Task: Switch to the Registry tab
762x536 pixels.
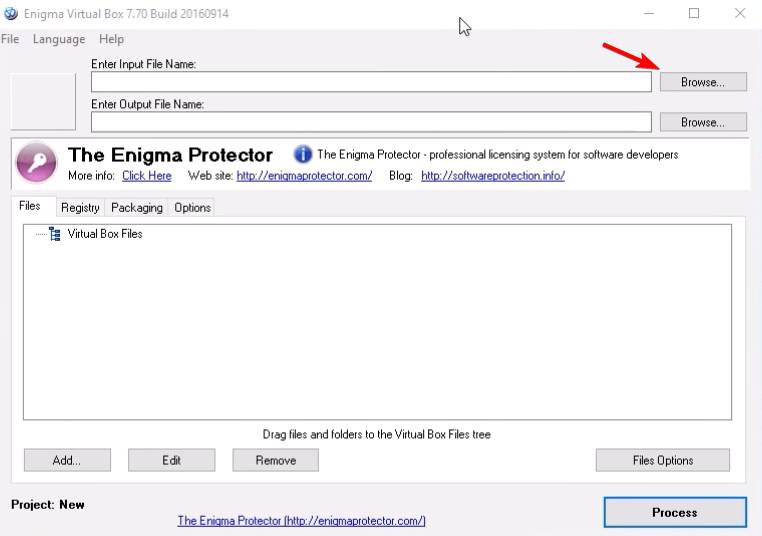Action: coord(80,207)
